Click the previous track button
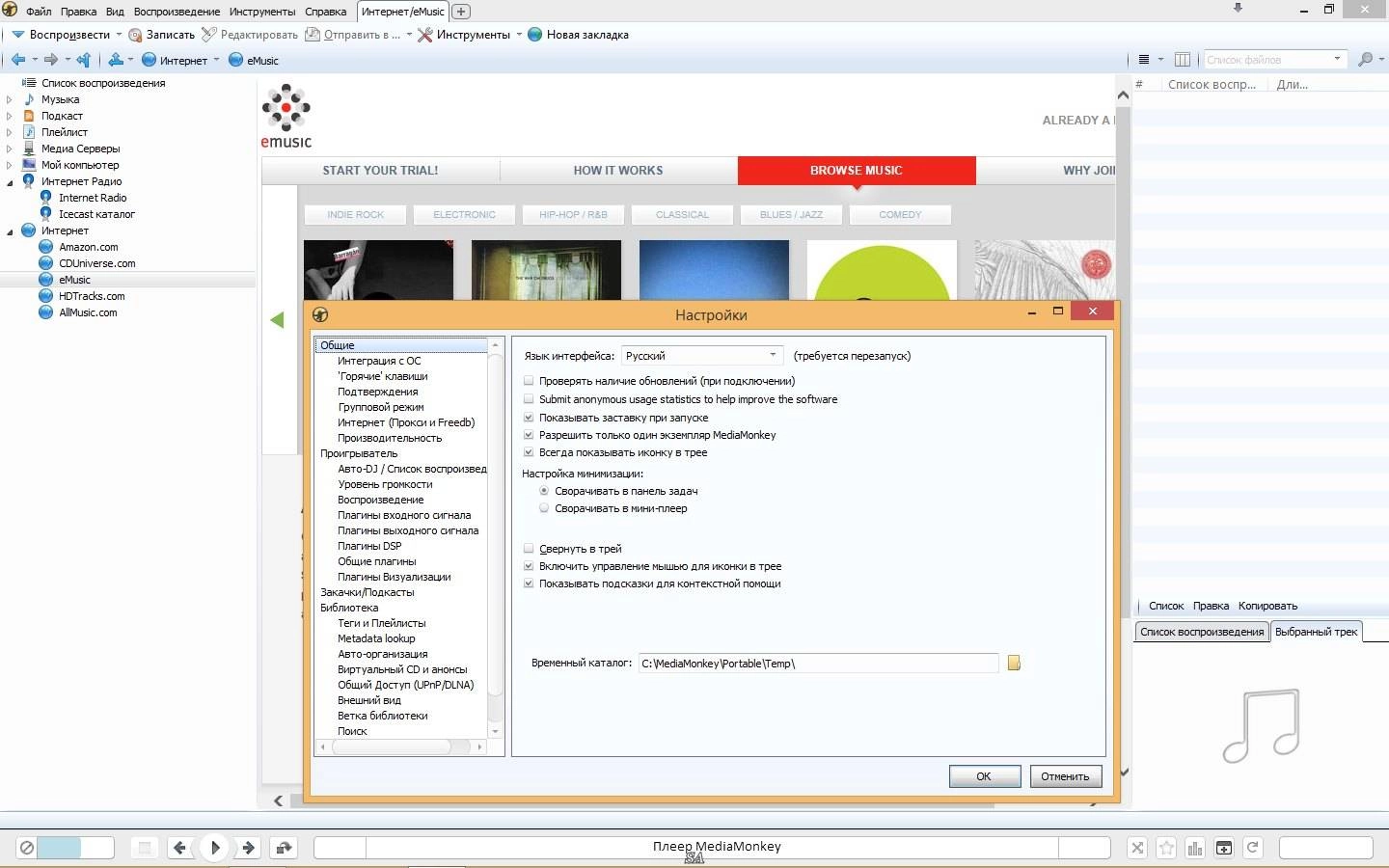 pos(179,848)
